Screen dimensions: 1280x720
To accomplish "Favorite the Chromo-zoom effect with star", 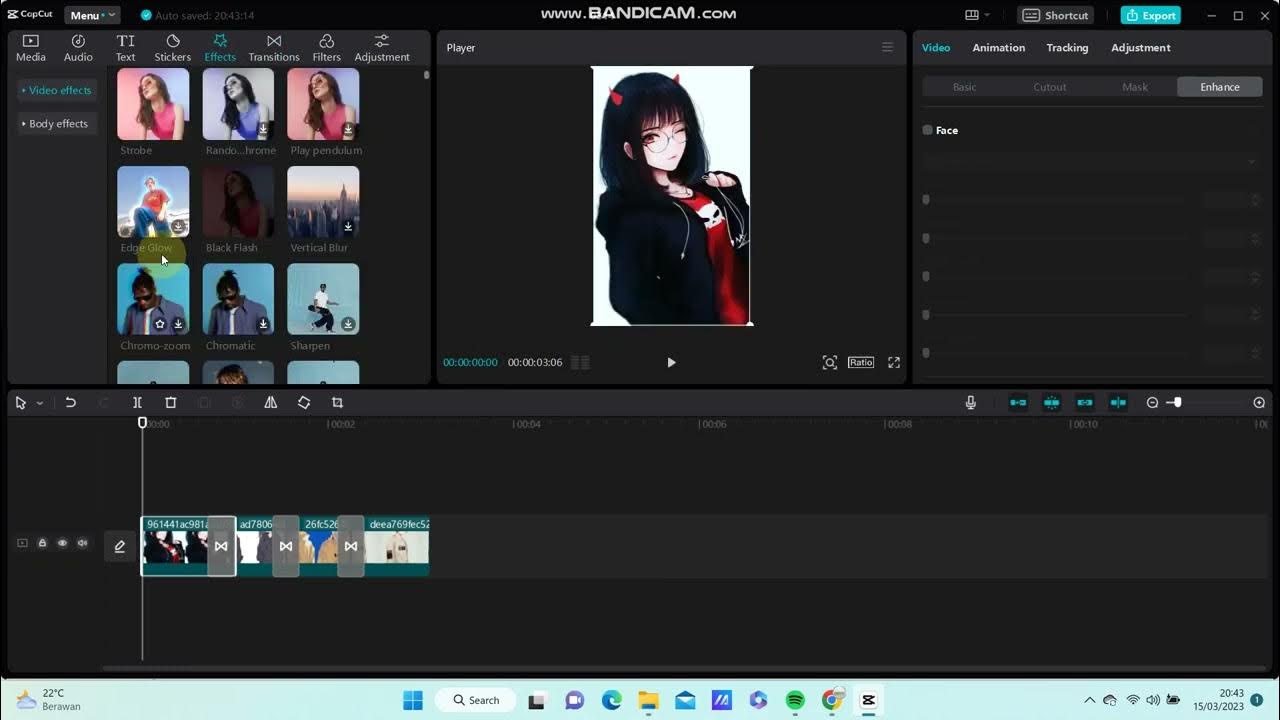I will 160,324.
